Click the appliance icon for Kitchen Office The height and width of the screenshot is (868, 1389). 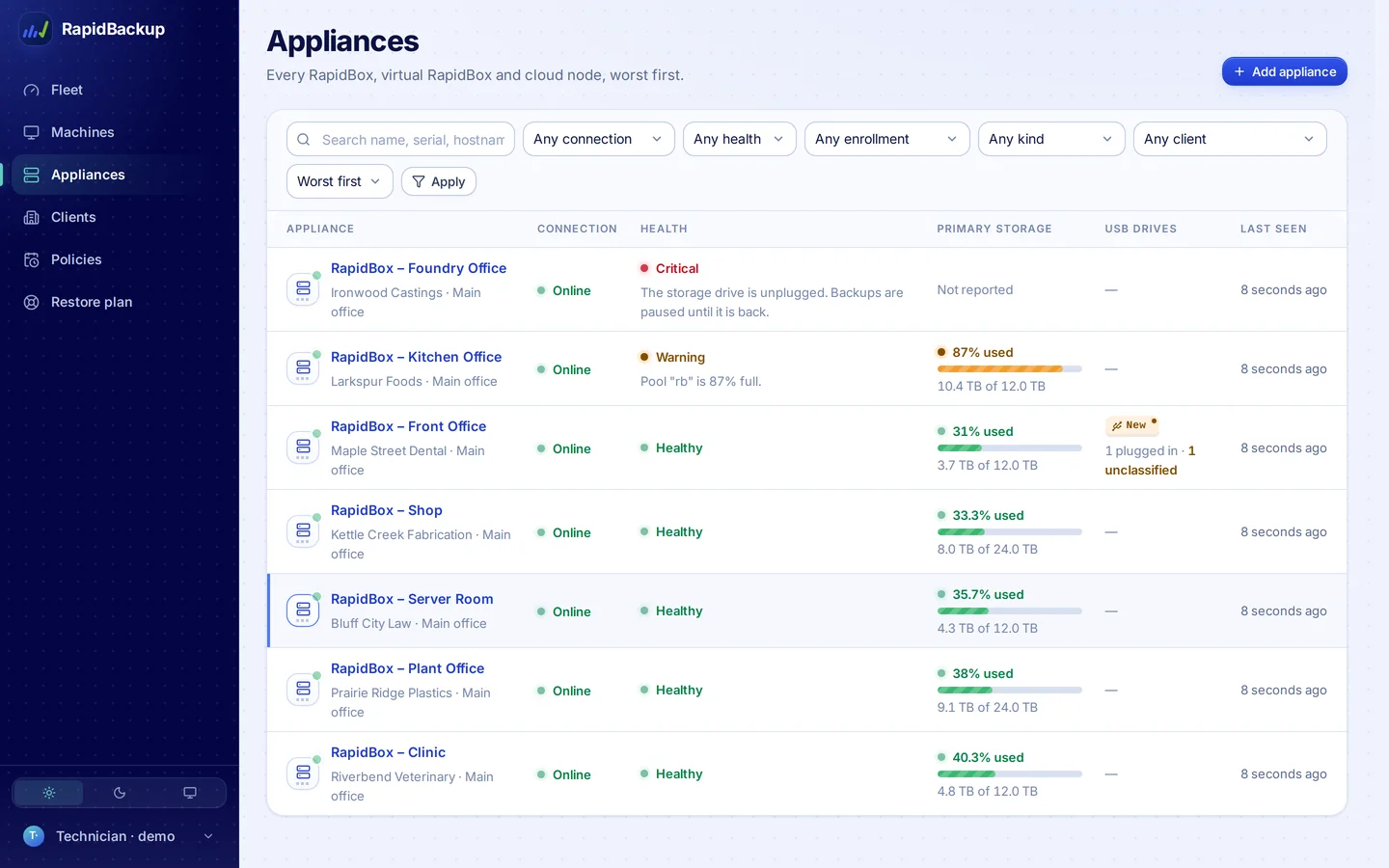303,368
